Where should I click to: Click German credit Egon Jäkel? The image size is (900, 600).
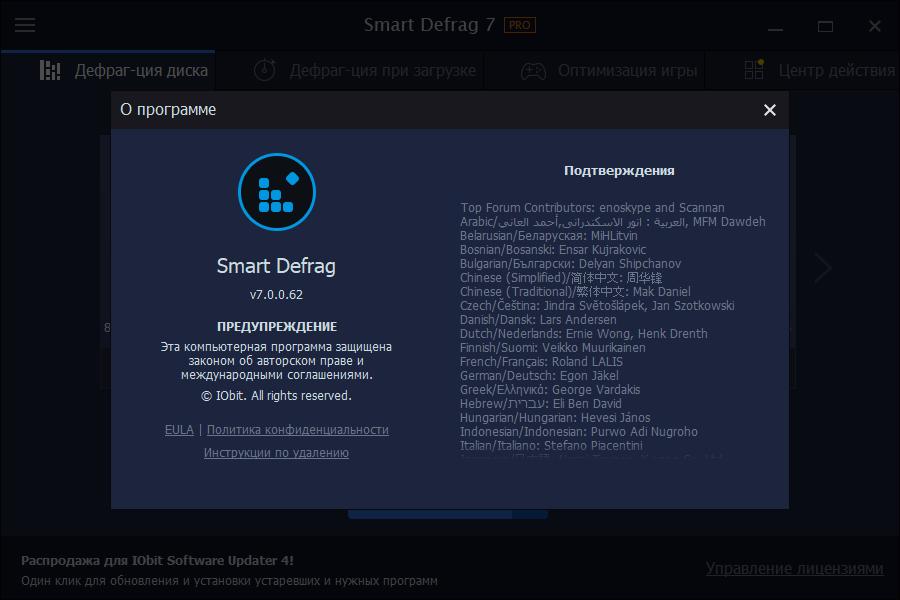(x=539, y=376)
